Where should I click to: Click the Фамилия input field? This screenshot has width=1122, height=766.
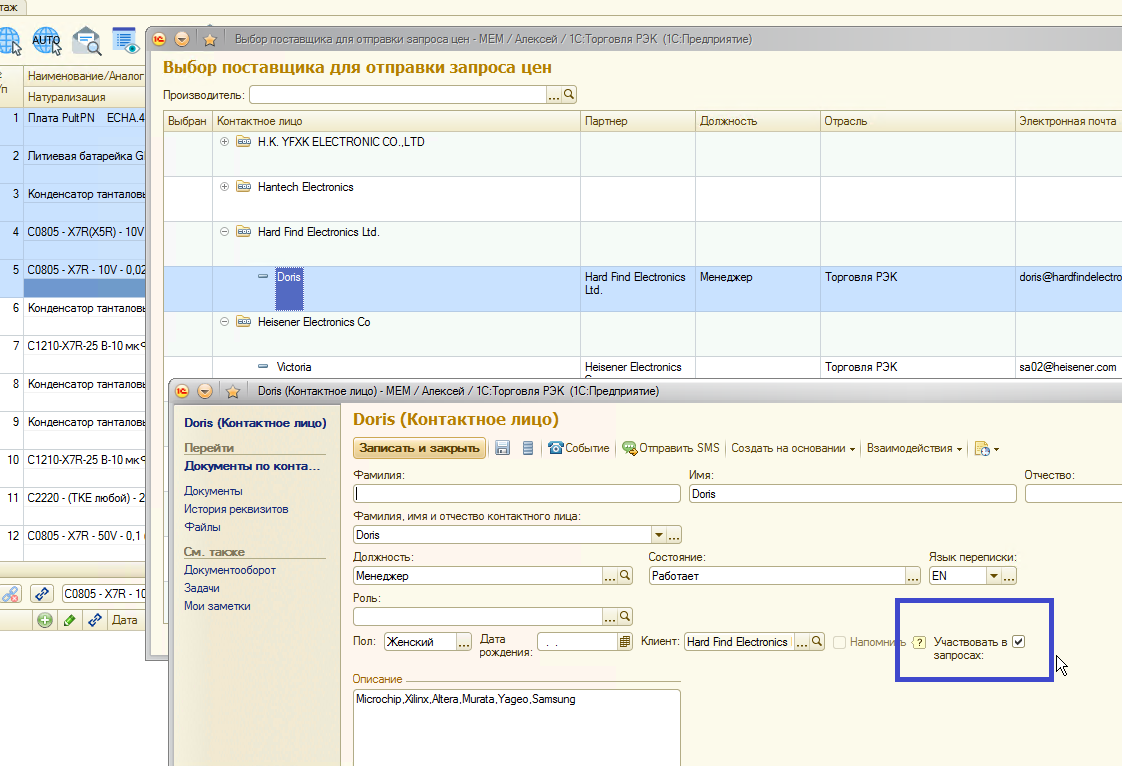click(517, 494)
